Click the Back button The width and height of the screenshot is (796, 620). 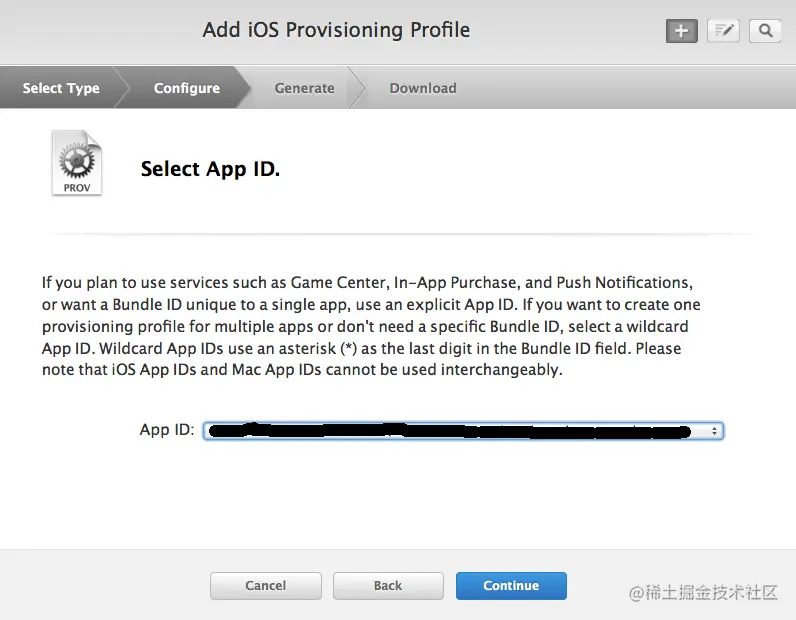coord(388,585)
